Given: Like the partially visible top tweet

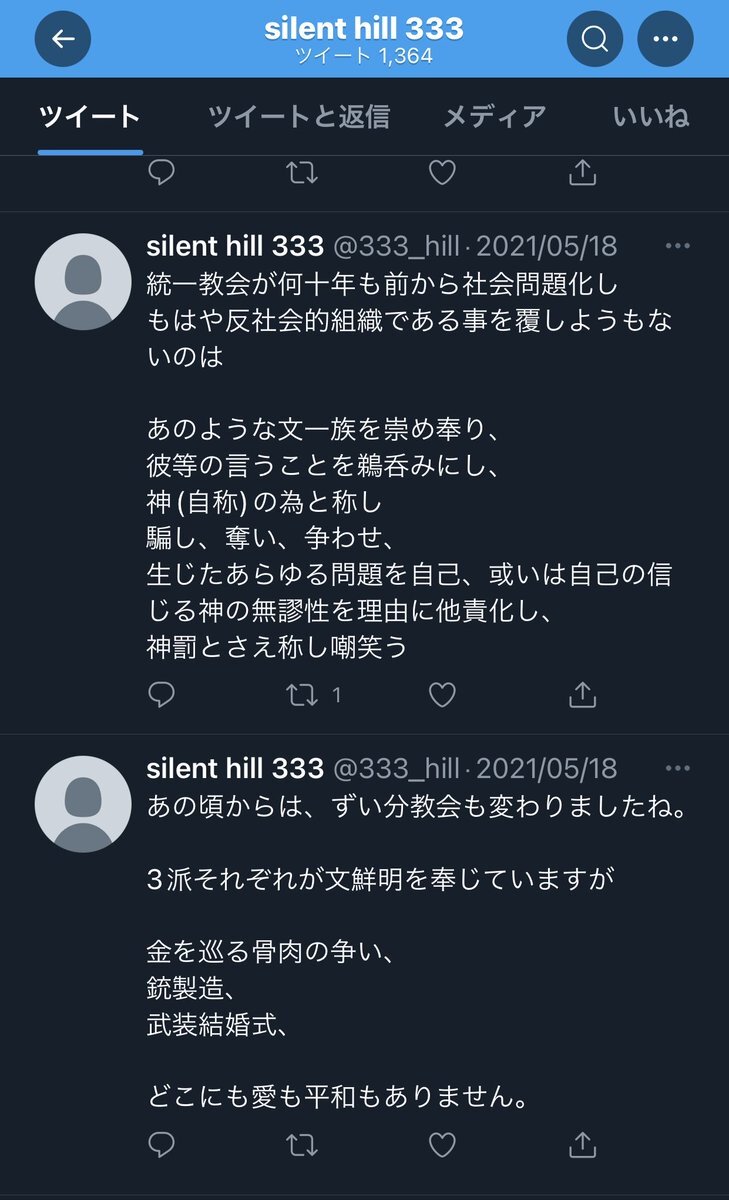Looking at the screenshot, I should click(442, 173).
